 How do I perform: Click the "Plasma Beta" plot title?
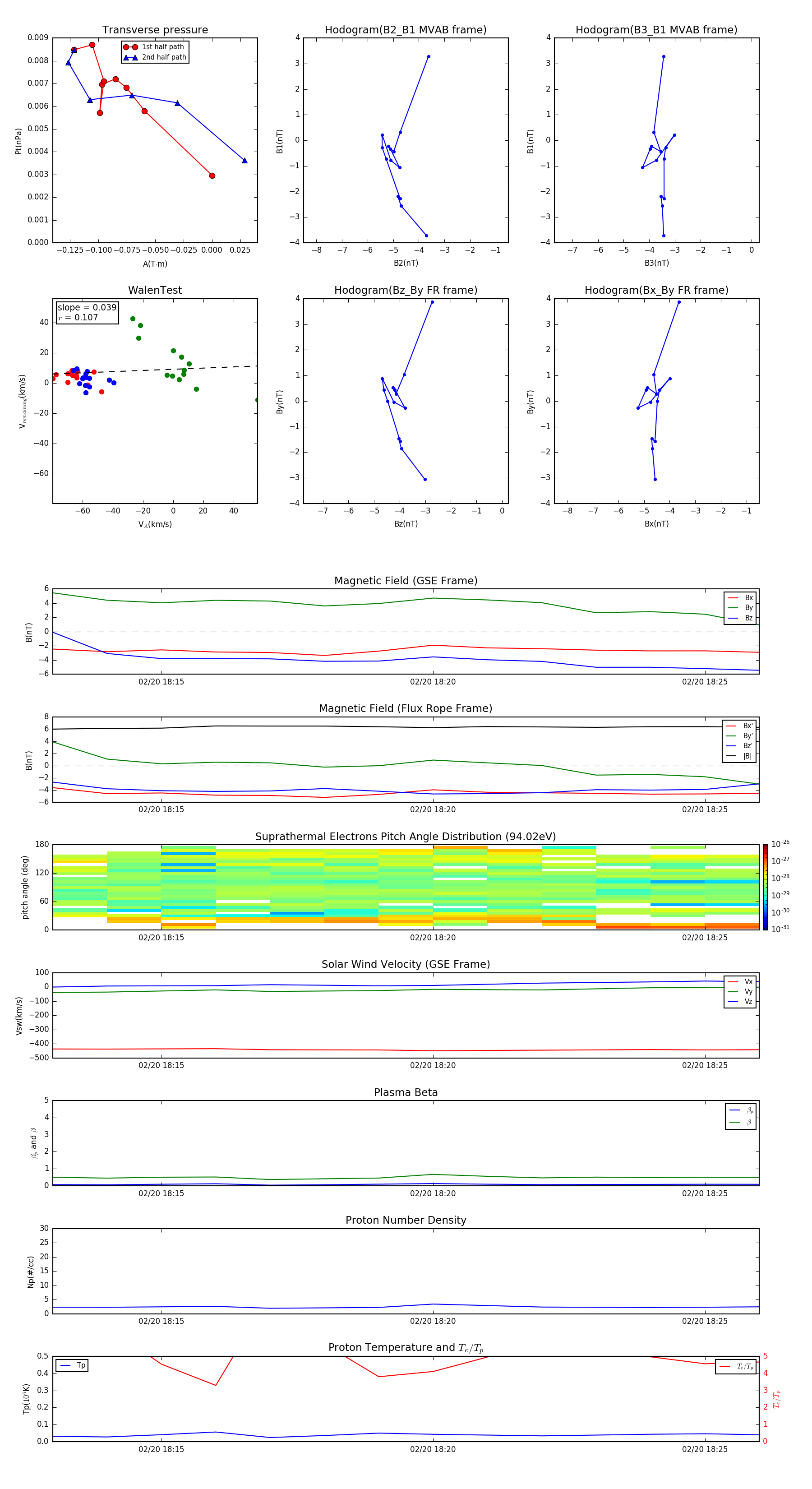[406, 1092]
